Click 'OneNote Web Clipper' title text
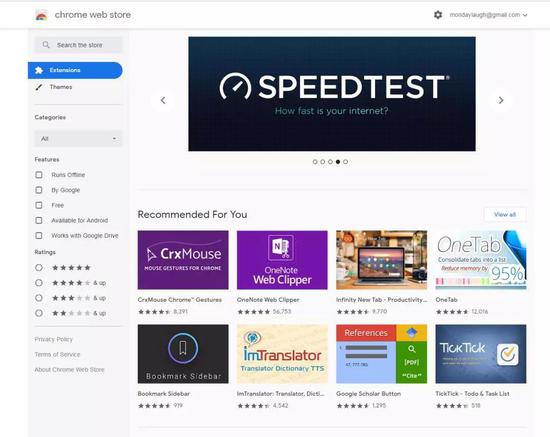550x437 pixels. tap(268, 300)
